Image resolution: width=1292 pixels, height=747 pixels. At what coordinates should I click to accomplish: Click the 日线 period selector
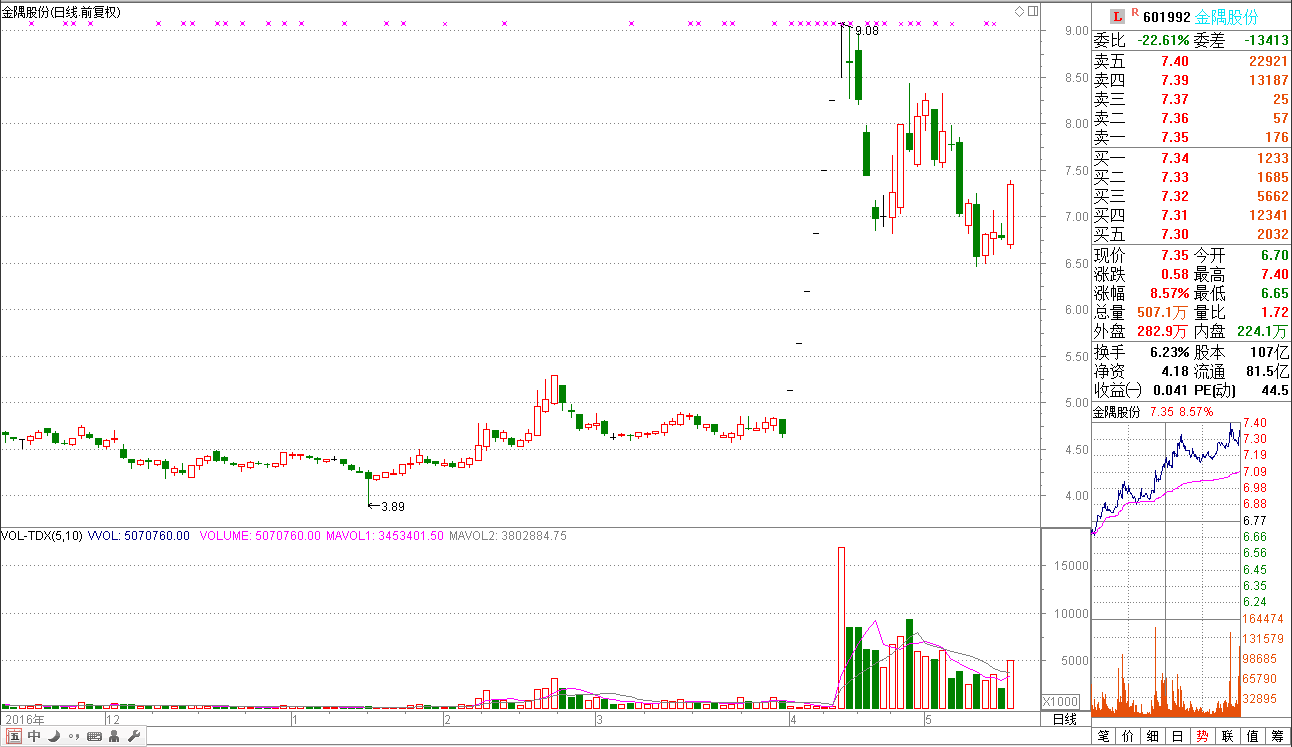[x=1065, y=719]
